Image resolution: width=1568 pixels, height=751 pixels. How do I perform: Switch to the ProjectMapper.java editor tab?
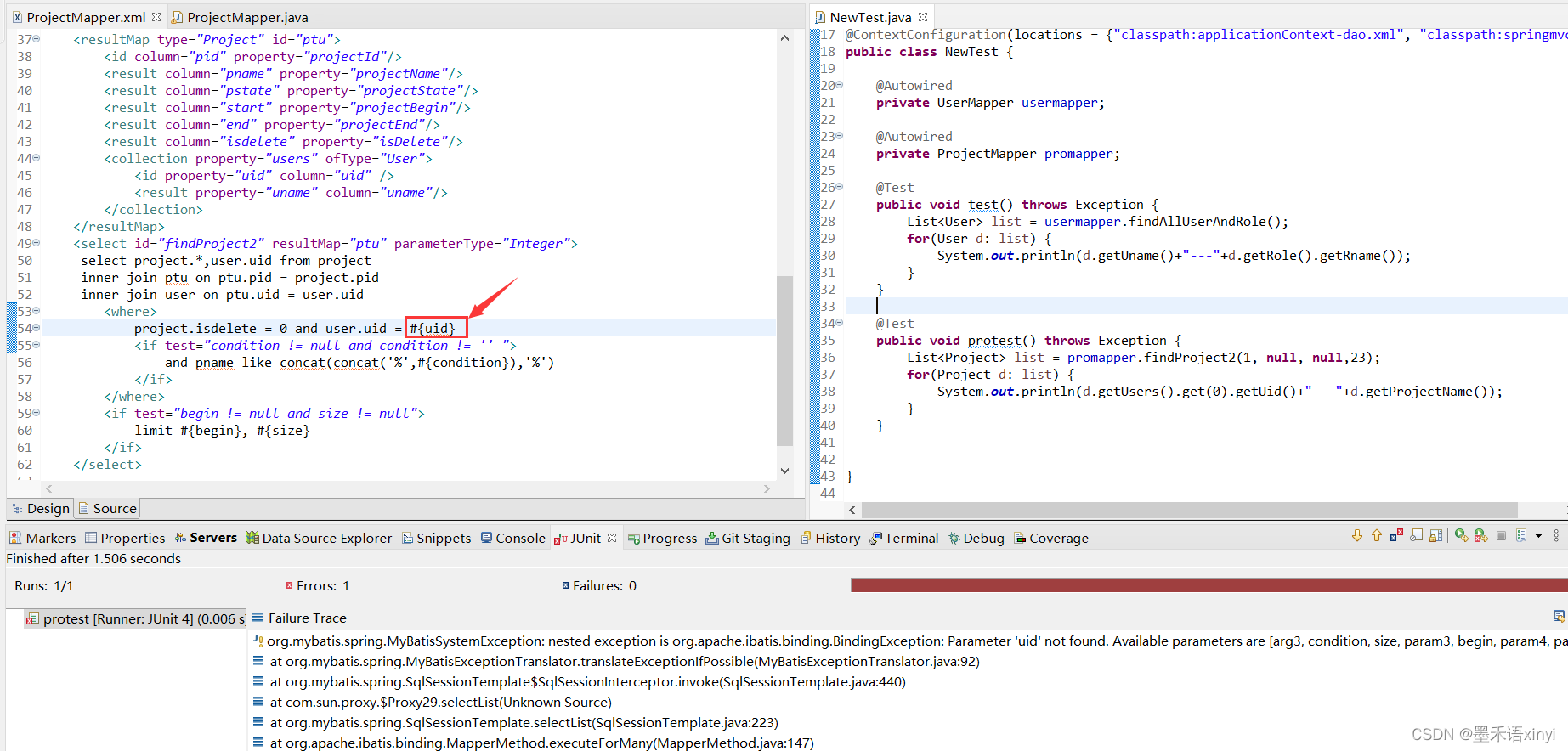[240, 17]
